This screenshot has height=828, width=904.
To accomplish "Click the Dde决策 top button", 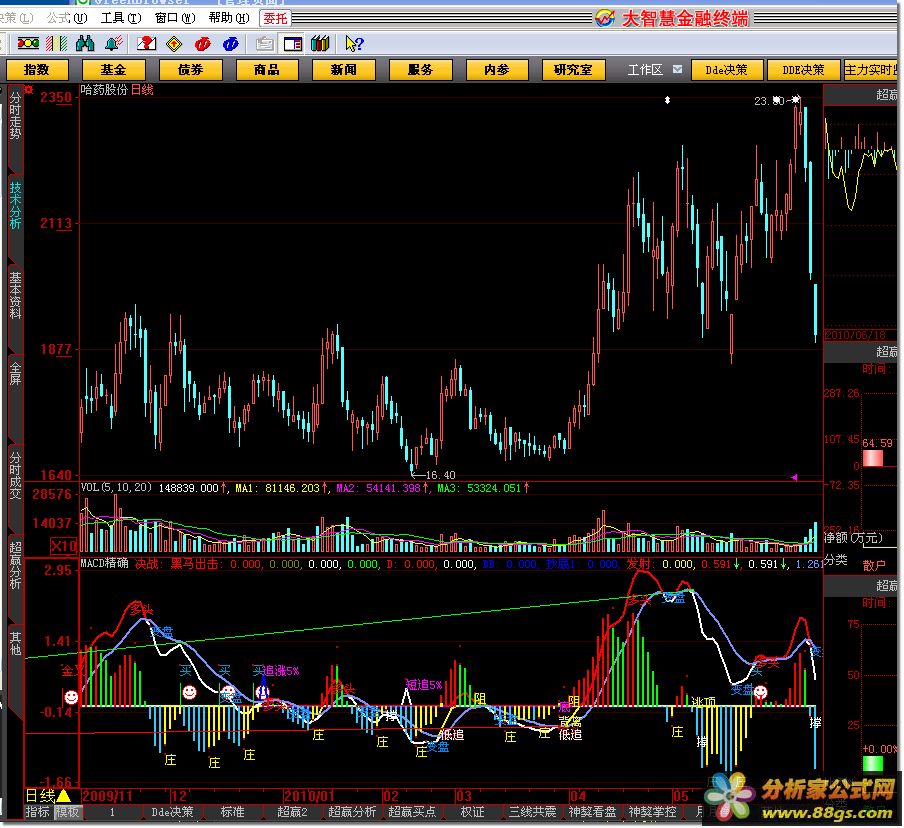I will (x=726, y=70).
